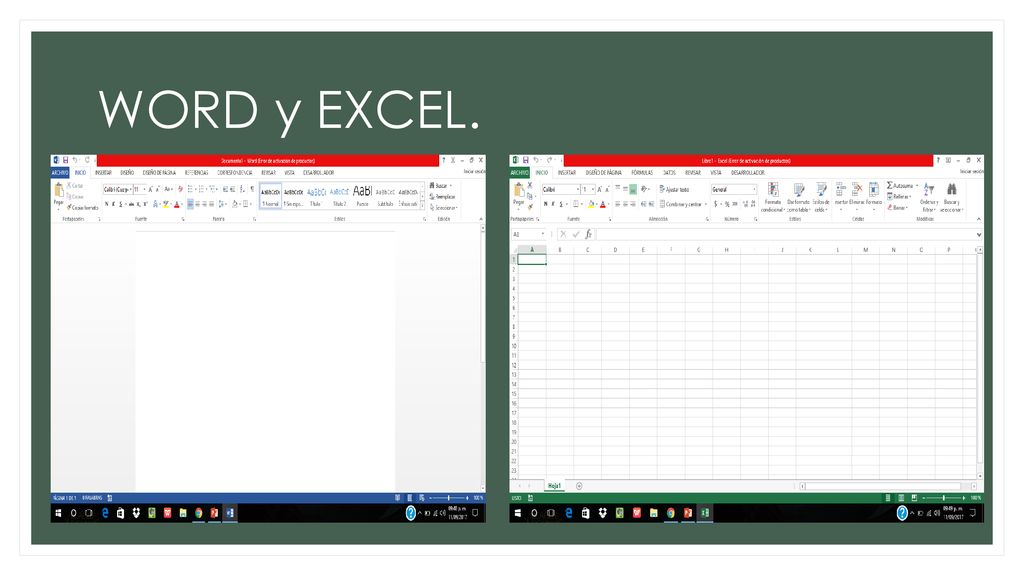1024x576 pixels.
Task: Click the Windows Start button under Word
Action: [58, 513]
